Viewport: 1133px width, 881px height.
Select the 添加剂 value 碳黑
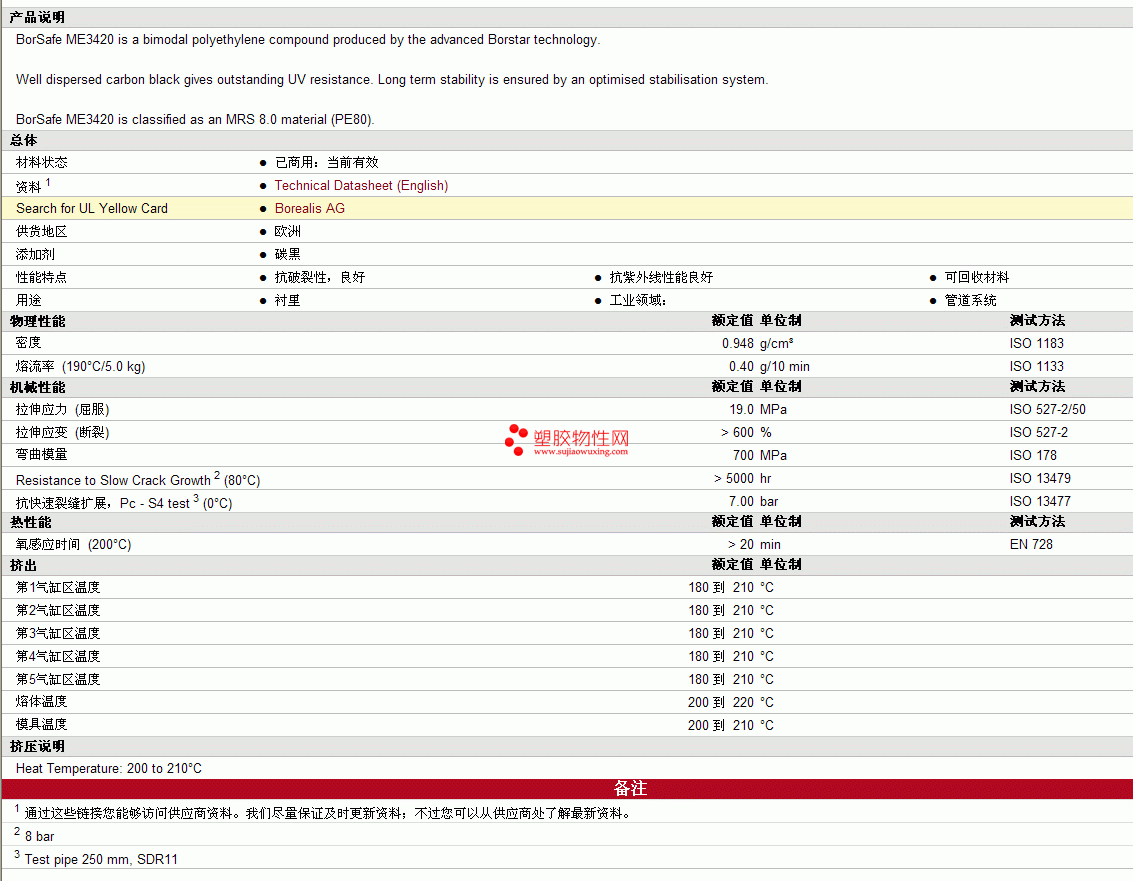pyautogui.click(x=288, y=254)
